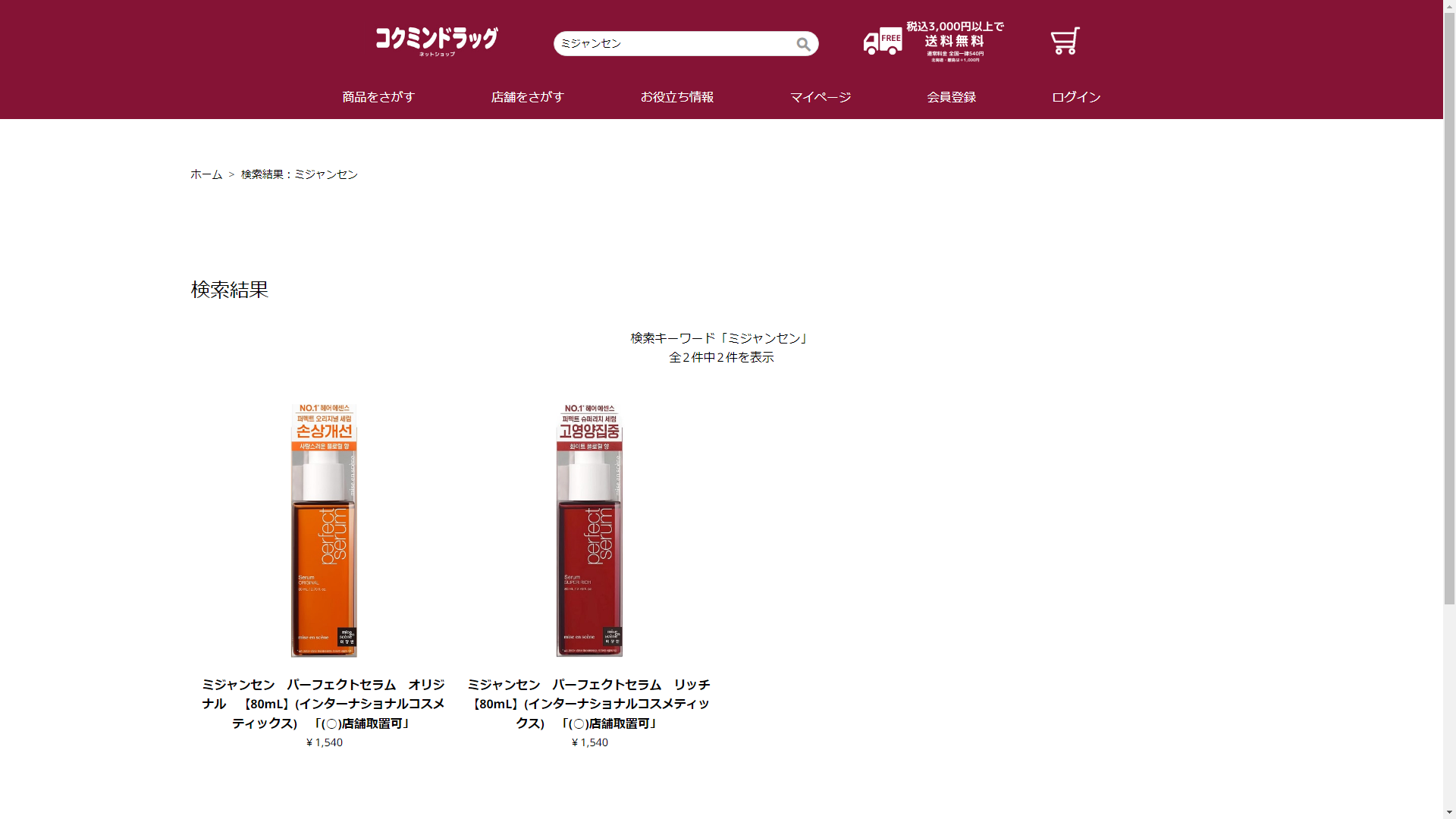Click the search magnifier icon
The image size is (1456, 819).
coord(803,44)
